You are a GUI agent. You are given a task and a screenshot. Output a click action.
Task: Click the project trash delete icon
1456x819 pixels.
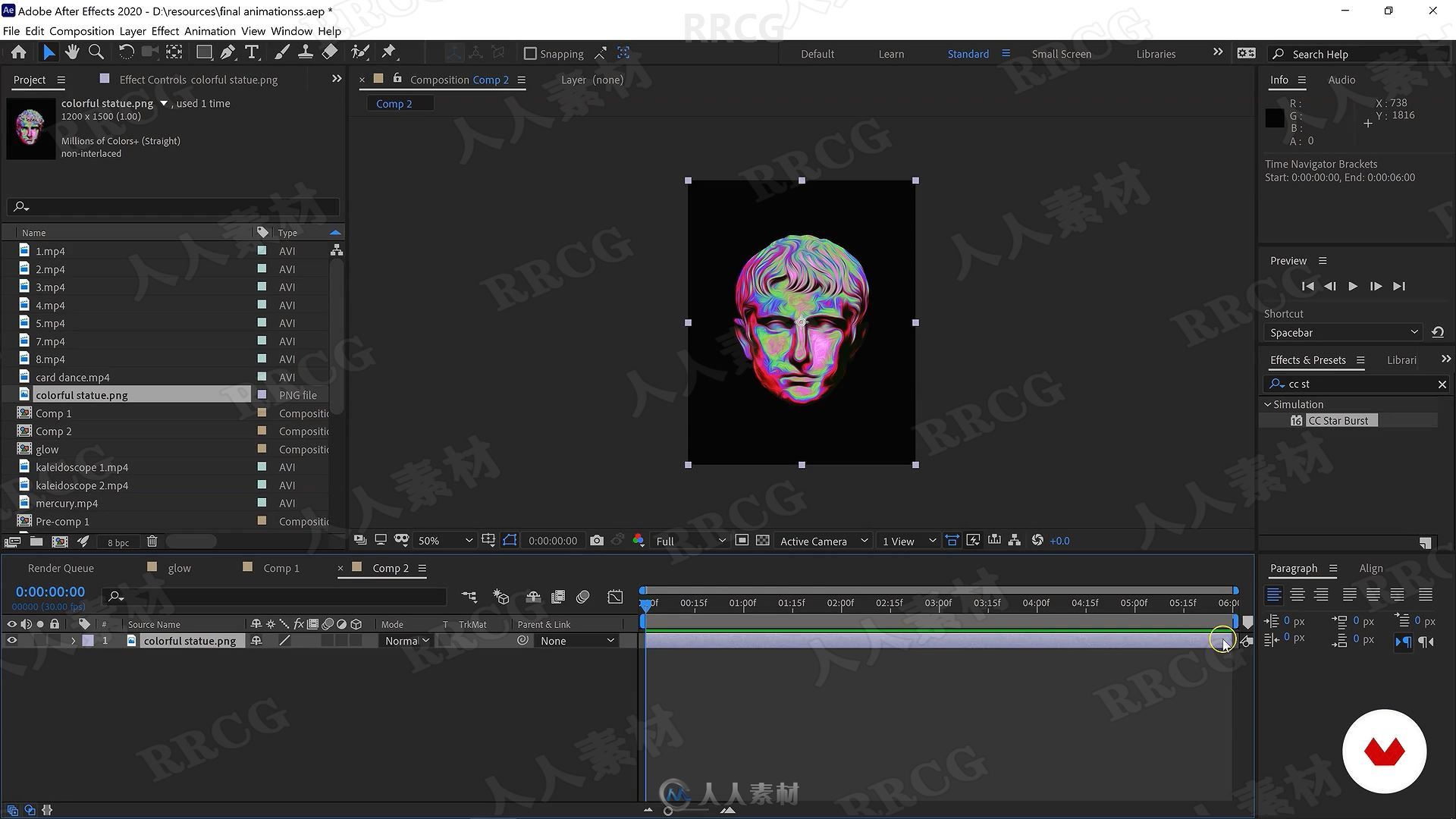(x=152, y=541)
